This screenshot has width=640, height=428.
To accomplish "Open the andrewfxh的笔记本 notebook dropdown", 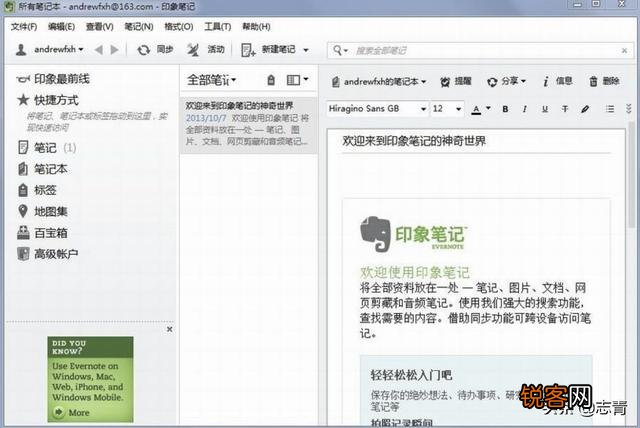I will (379, 82).
